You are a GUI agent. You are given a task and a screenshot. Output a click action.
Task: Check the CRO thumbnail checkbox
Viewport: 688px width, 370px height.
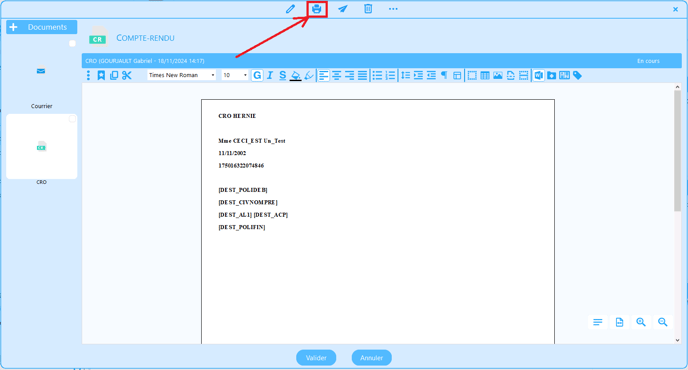coord(72,119)
